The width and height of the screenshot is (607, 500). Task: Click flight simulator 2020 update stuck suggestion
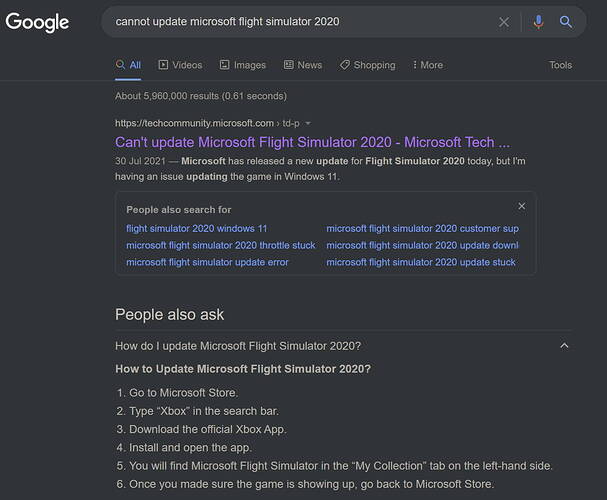click(x=421, y=262)
